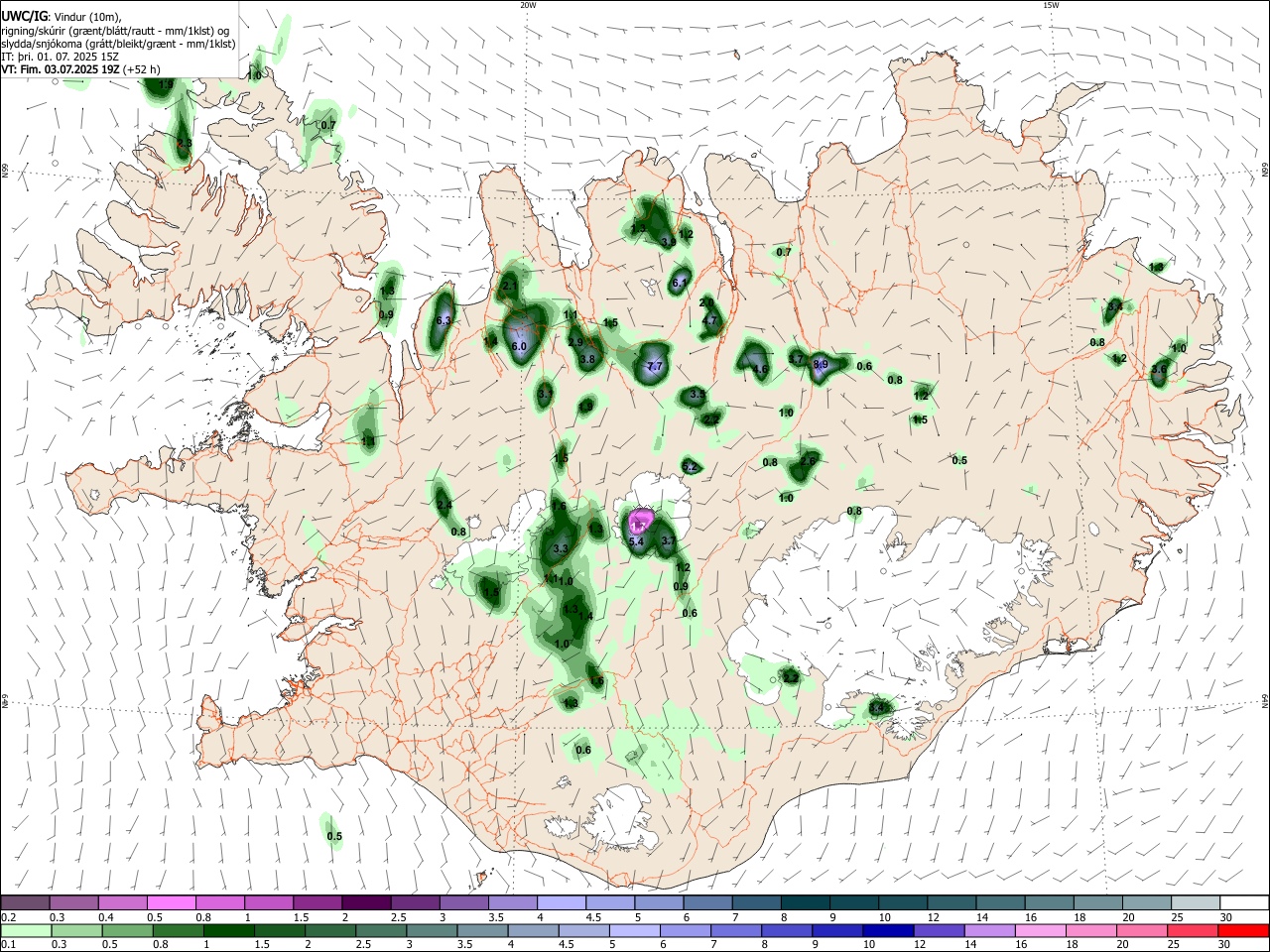Click the 15W longitude label

click(x=1051, y=5)
